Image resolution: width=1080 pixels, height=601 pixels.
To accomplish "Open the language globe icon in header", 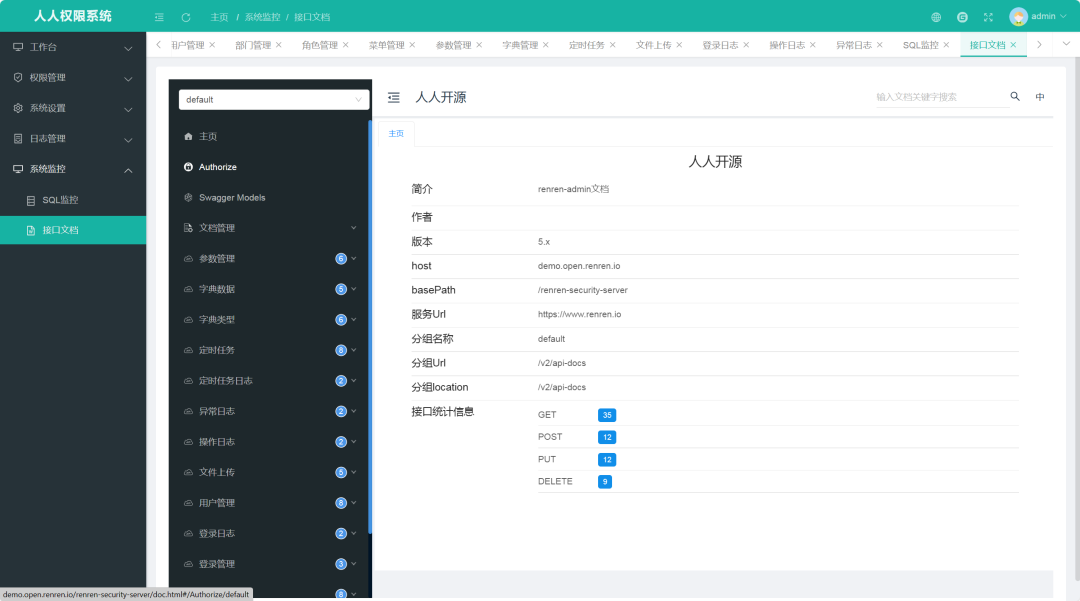I will pos(937,16).
